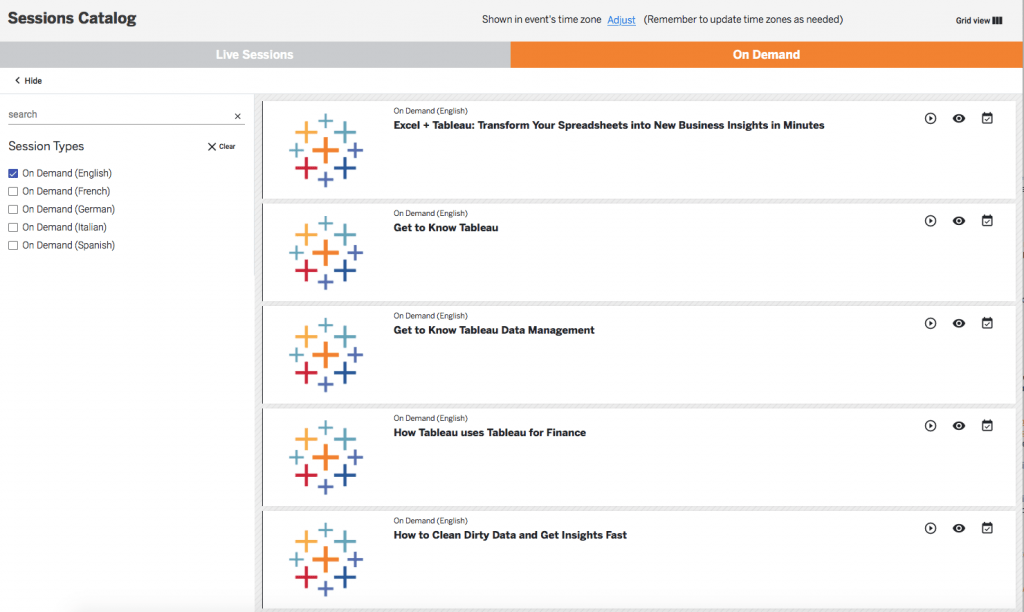Click calendar icon for Get to Know Tableau Data Management
The height and width of the screenshot is (612, 1024).
[987, 323]
